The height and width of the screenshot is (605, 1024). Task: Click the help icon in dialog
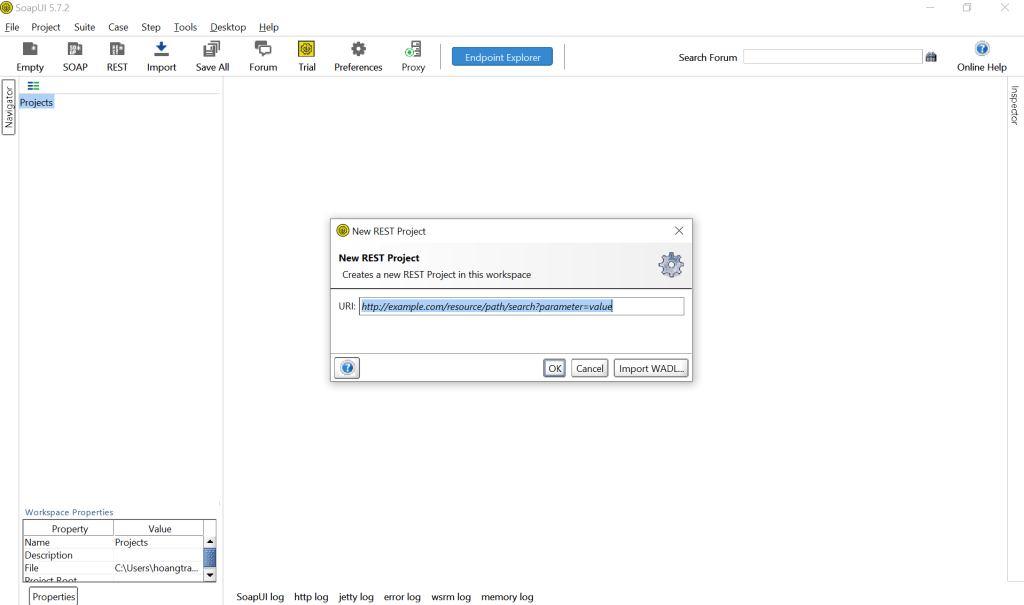[347, 368]
